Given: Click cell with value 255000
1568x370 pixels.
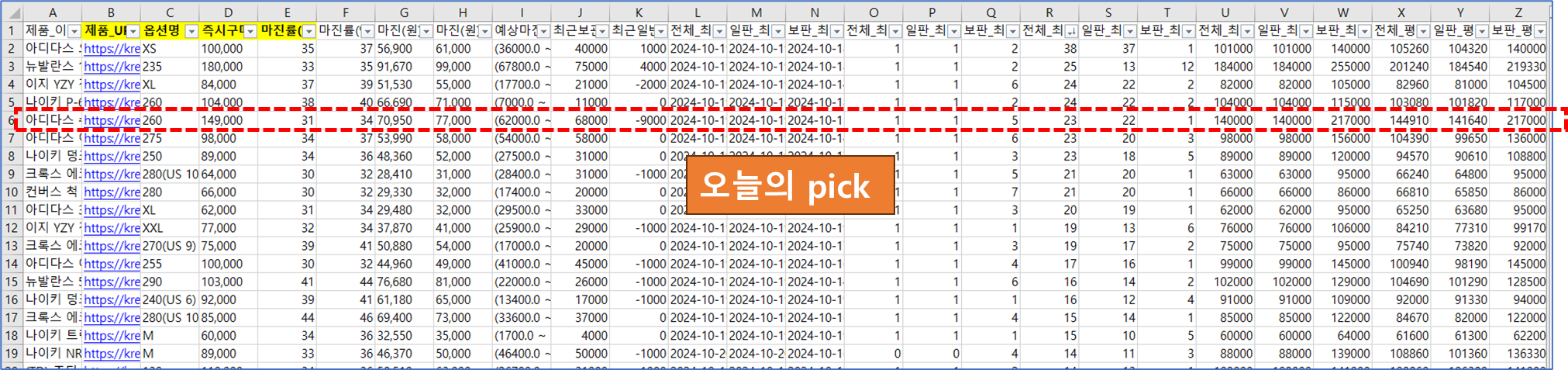Looking at the screenshot, I should click(x=1342, y=67).
